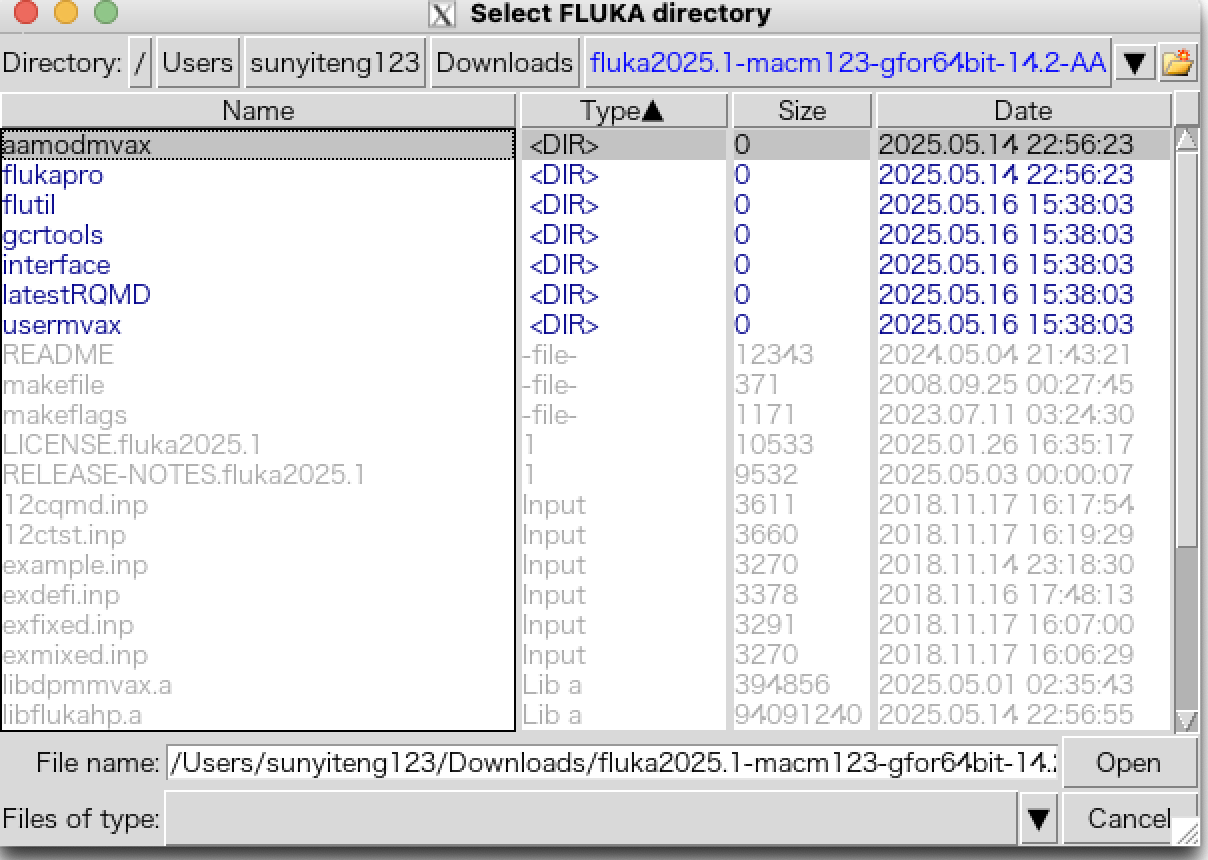Click the scrollbar down arrow
The width and height of the screenshot is (1208, 860).
pos(1186,719)
